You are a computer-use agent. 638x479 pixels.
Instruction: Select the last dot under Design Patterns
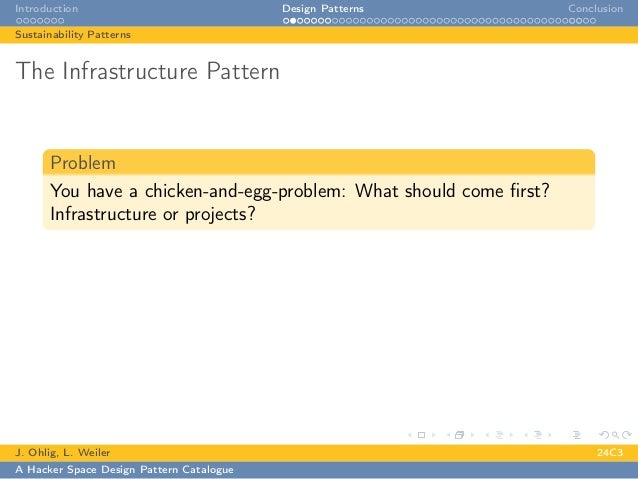[593, 21]
